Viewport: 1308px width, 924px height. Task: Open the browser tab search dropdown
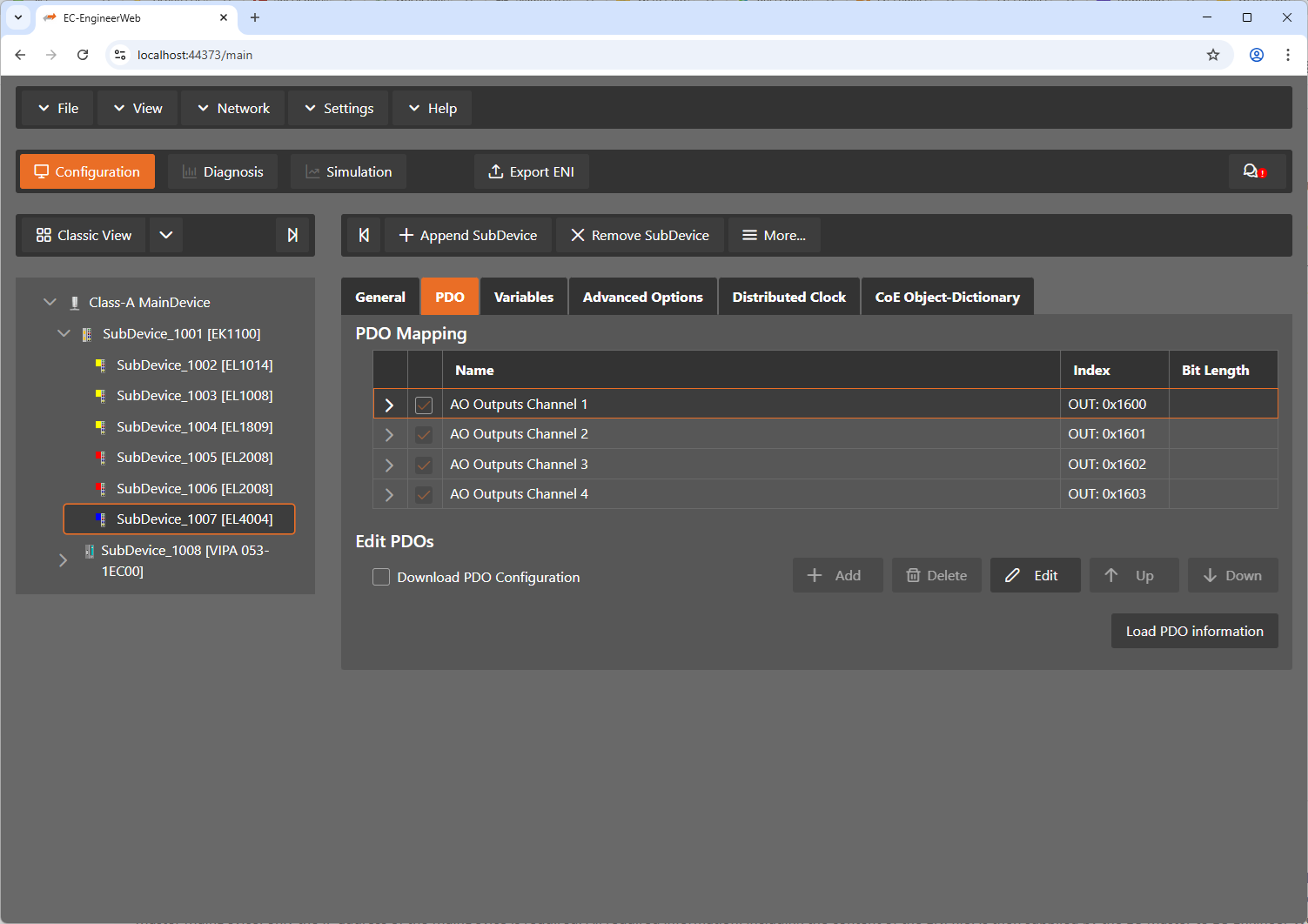[x=18, y=17]
